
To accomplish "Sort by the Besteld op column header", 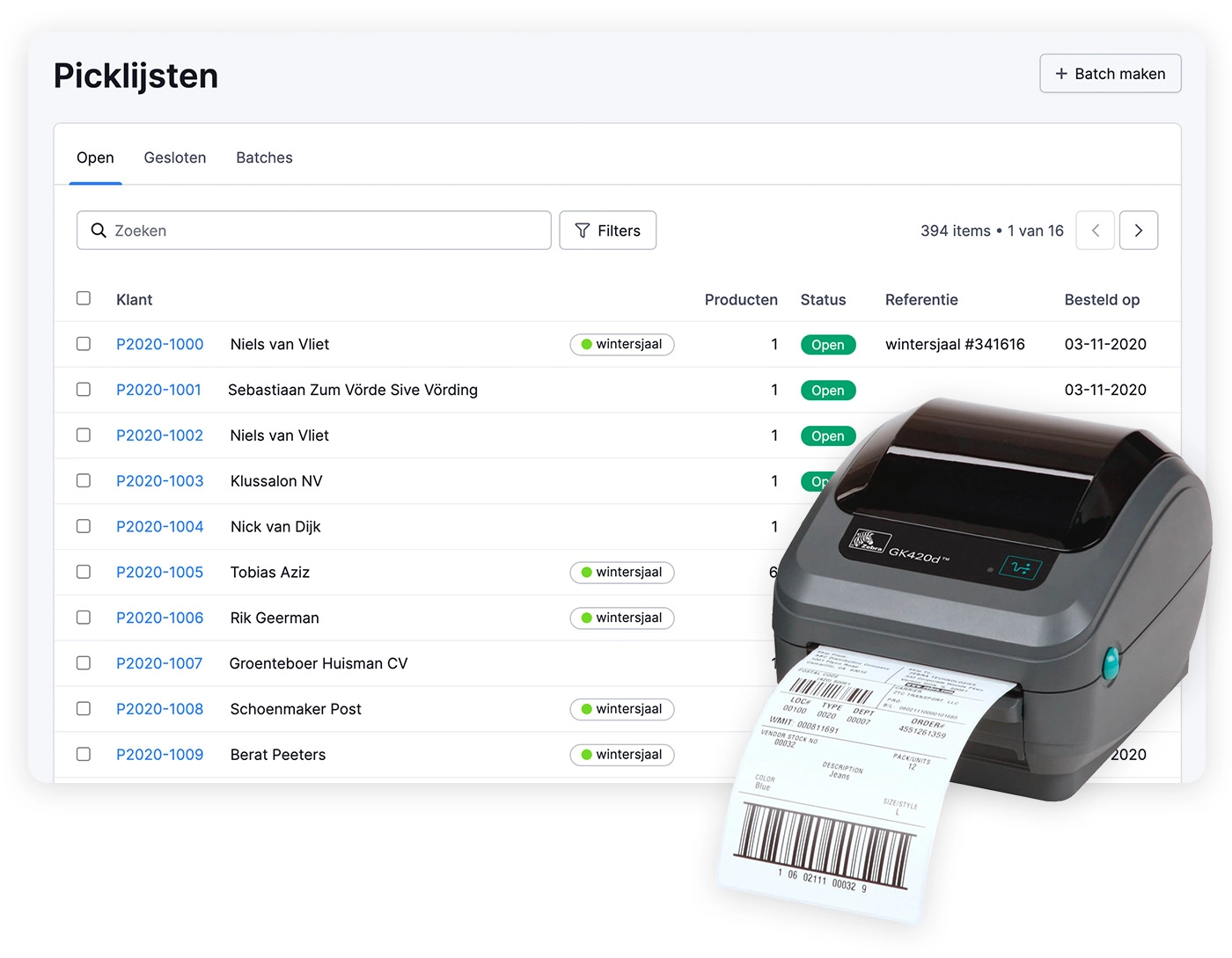I will point(1102,300).
